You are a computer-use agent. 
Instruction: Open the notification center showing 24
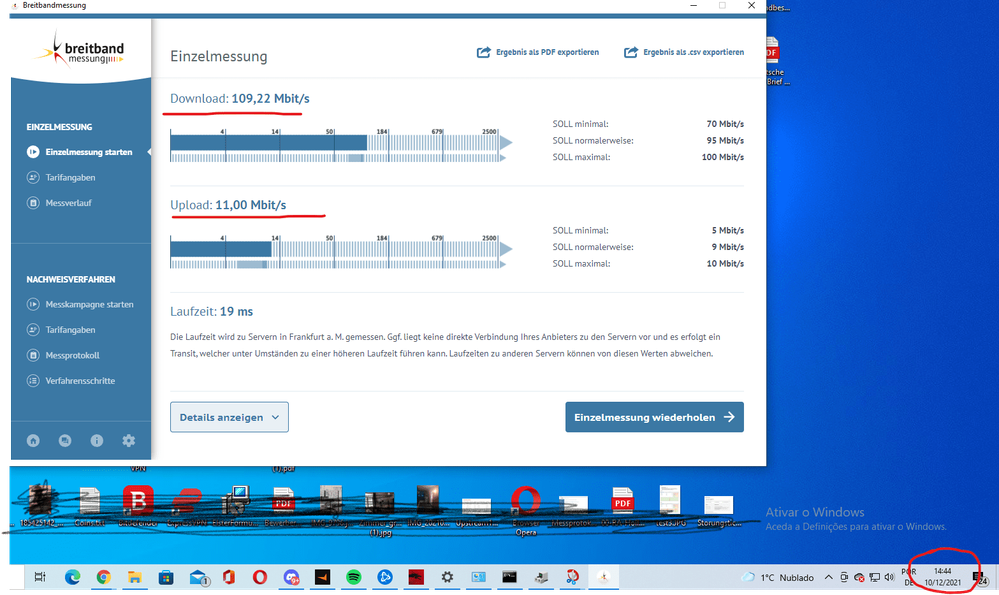click(980, 578)
